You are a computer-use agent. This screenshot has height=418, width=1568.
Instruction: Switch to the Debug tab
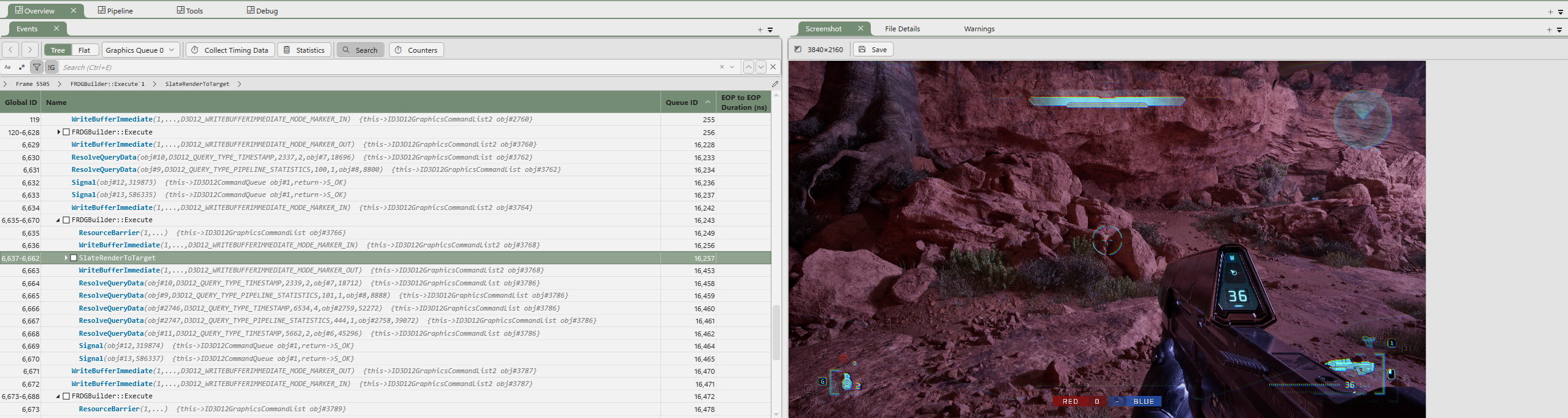coord(262,10)
